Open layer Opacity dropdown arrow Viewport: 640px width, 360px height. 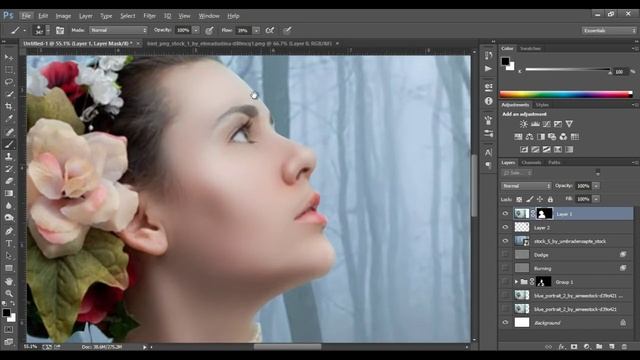(596, 186)
